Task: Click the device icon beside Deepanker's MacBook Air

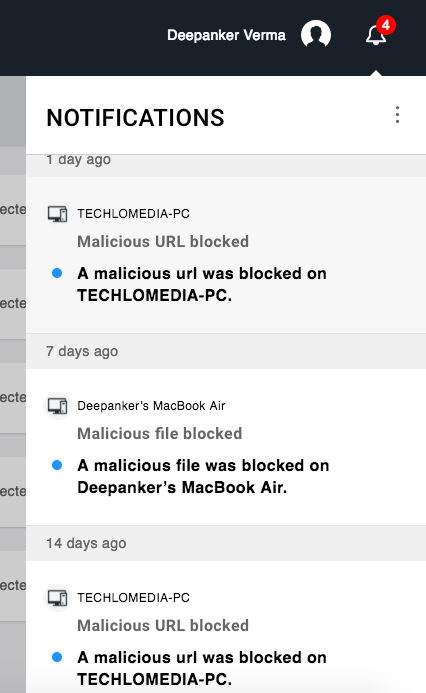Action: click(57, 406)
